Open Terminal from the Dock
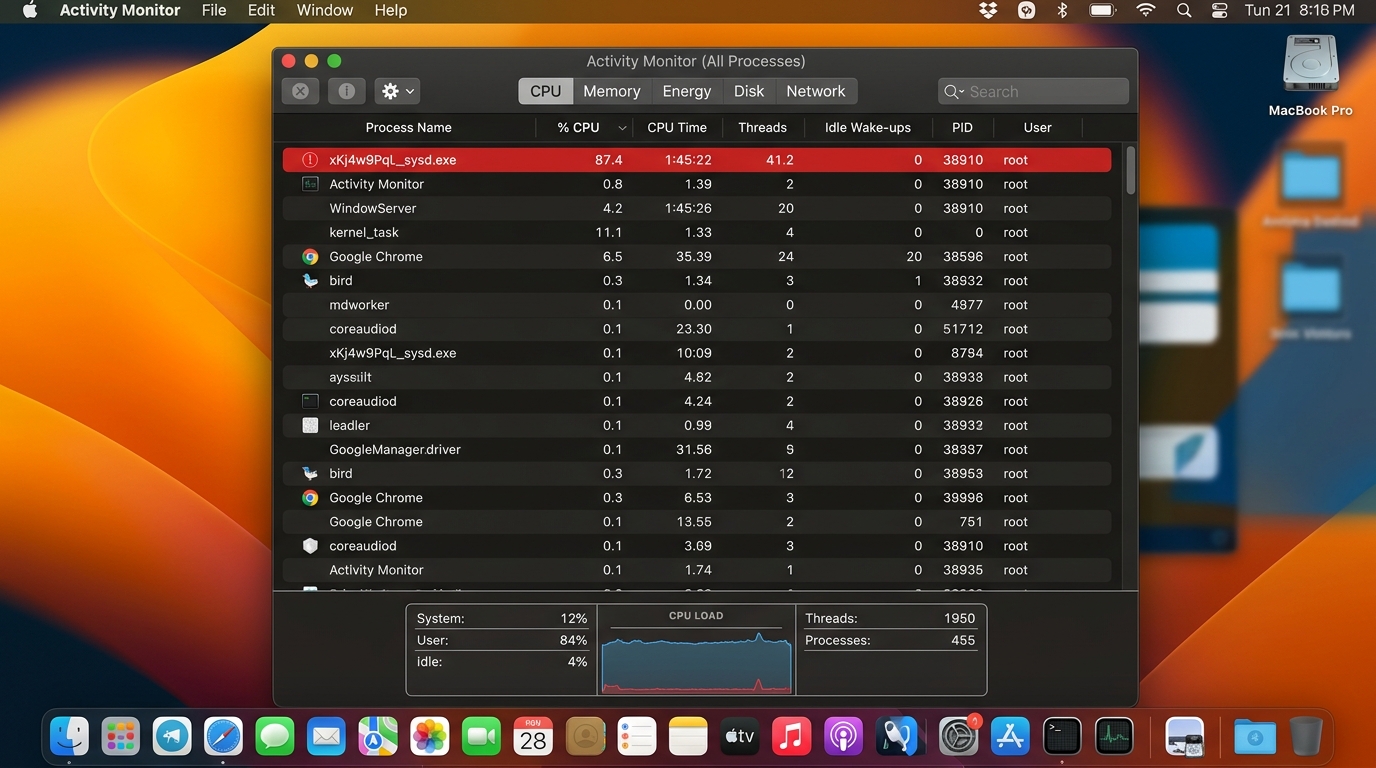Image resolution: width=1376 pixels, height=768 pixels. click(x=1061, y=736)
